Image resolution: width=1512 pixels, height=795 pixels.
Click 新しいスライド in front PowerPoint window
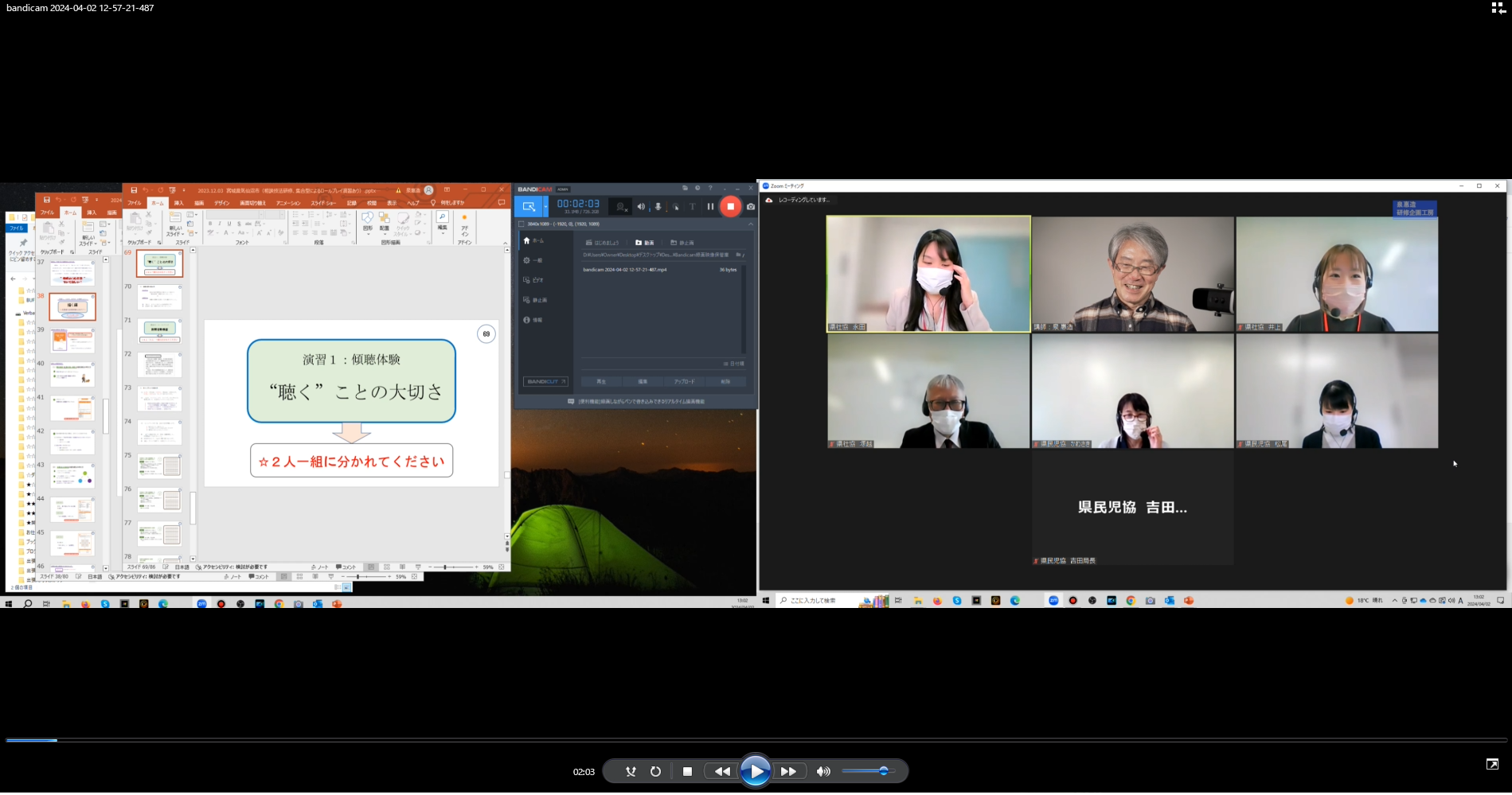click(176, 224)
